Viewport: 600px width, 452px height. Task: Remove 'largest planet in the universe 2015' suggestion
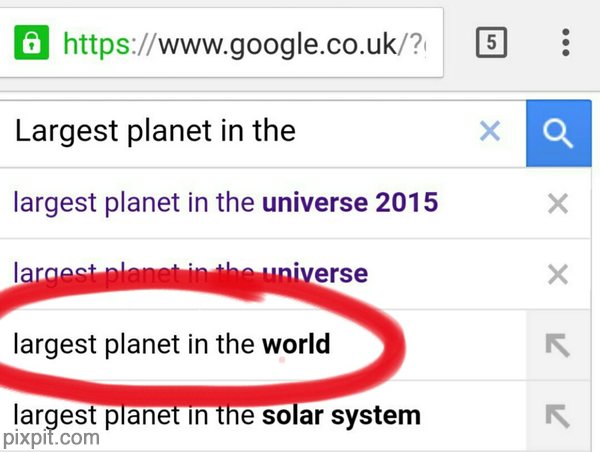point(558,204)
